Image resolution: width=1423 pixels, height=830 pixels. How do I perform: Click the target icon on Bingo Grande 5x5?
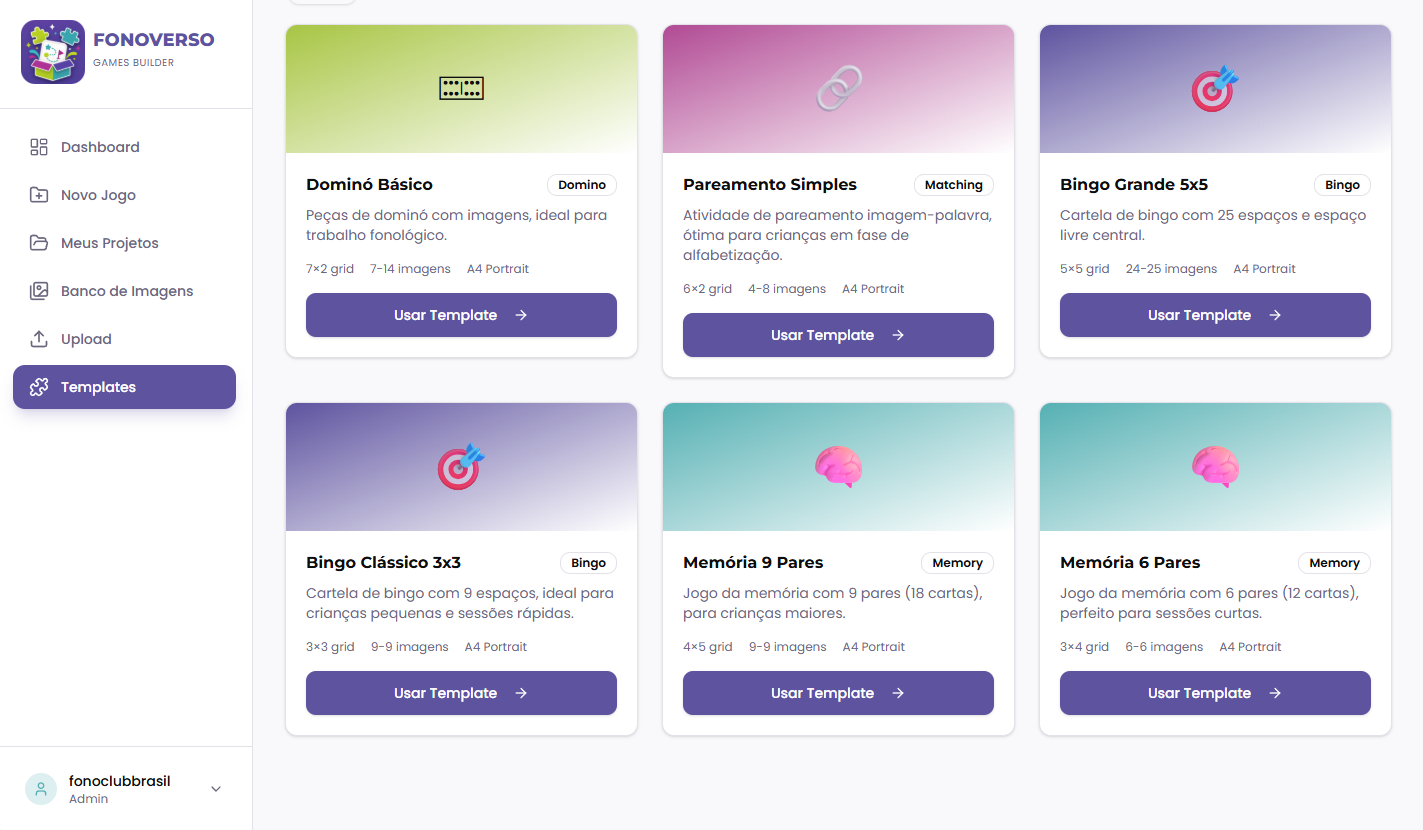(1215, 88)
